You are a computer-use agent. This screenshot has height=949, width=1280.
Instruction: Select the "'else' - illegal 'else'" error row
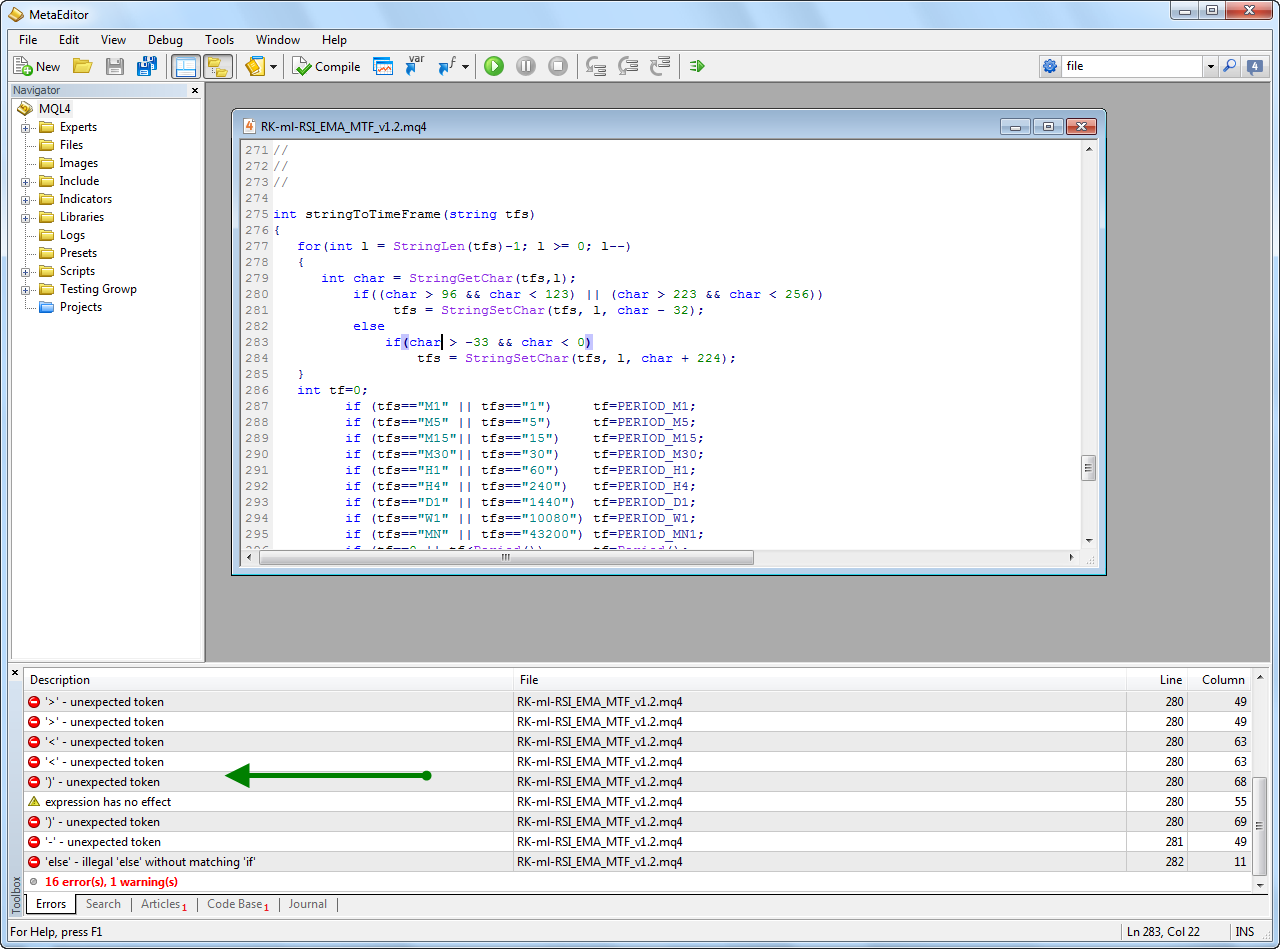pos(637,862)
